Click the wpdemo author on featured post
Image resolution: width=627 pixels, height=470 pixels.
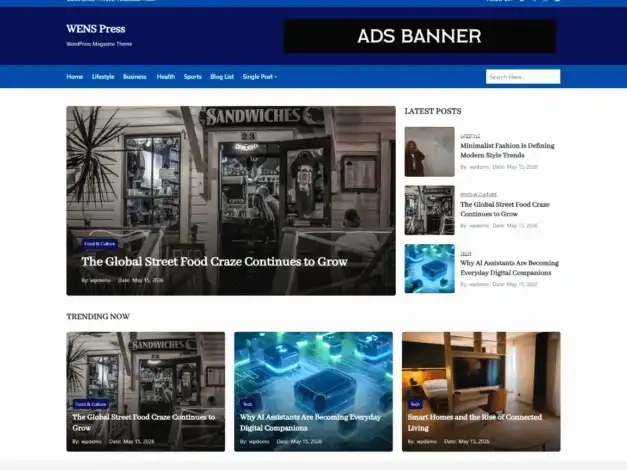[100, 280]
